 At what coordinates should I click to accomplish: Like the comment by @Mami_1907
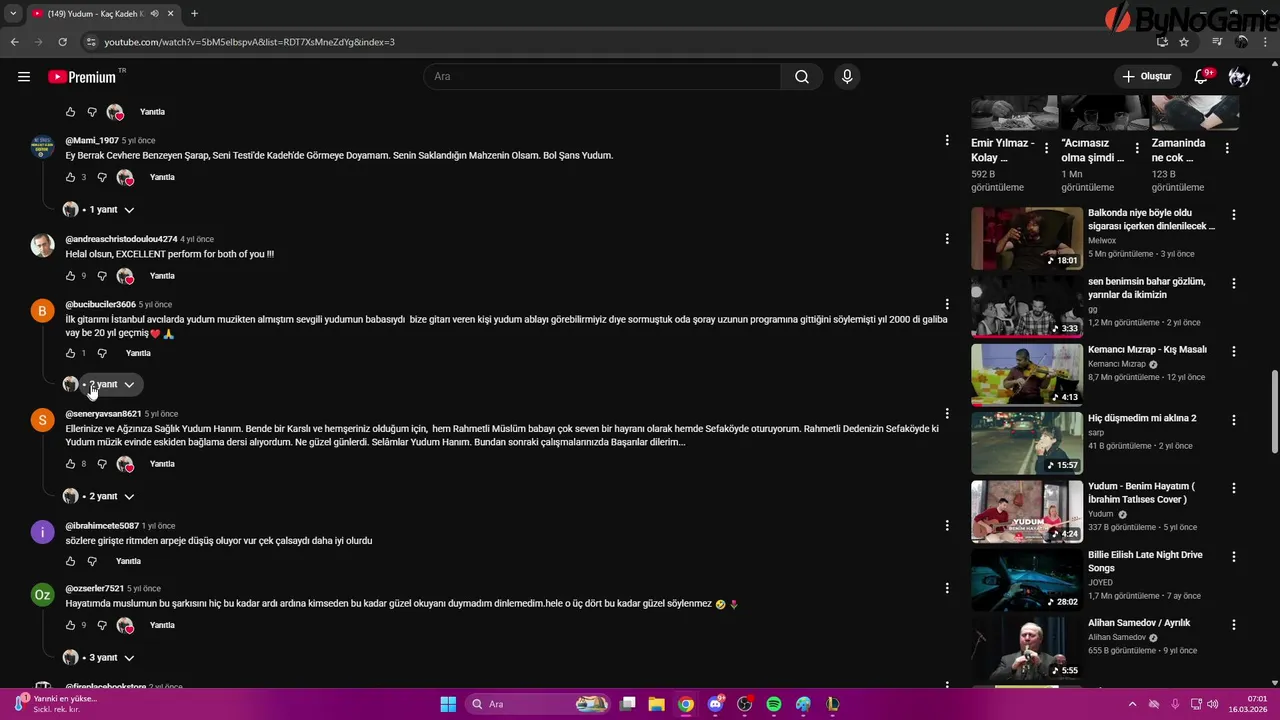70,177
